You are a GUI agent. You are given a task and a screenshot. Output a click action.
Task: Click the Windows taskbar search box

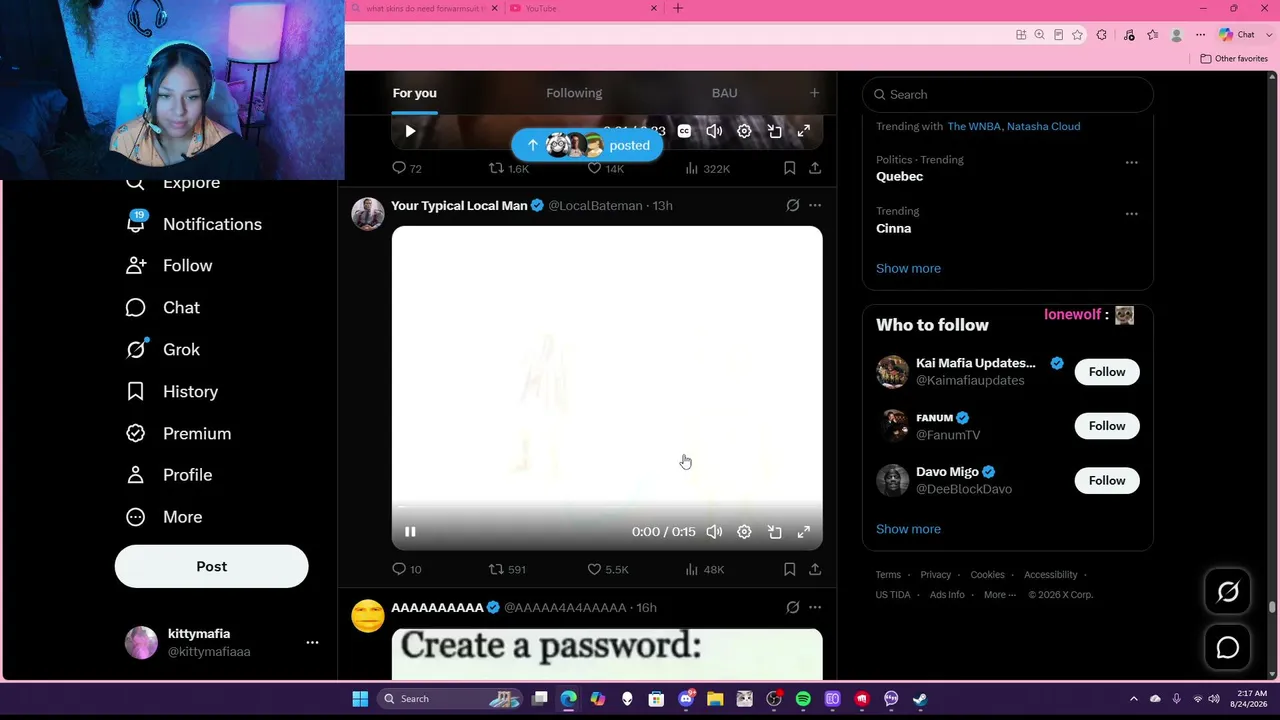tap(449, 699)
